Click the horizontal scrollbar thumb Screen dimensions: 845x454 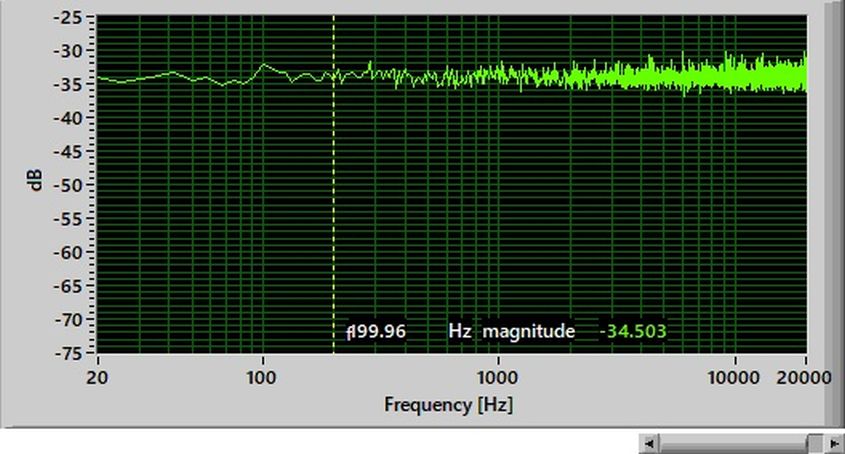pos(814,443)
